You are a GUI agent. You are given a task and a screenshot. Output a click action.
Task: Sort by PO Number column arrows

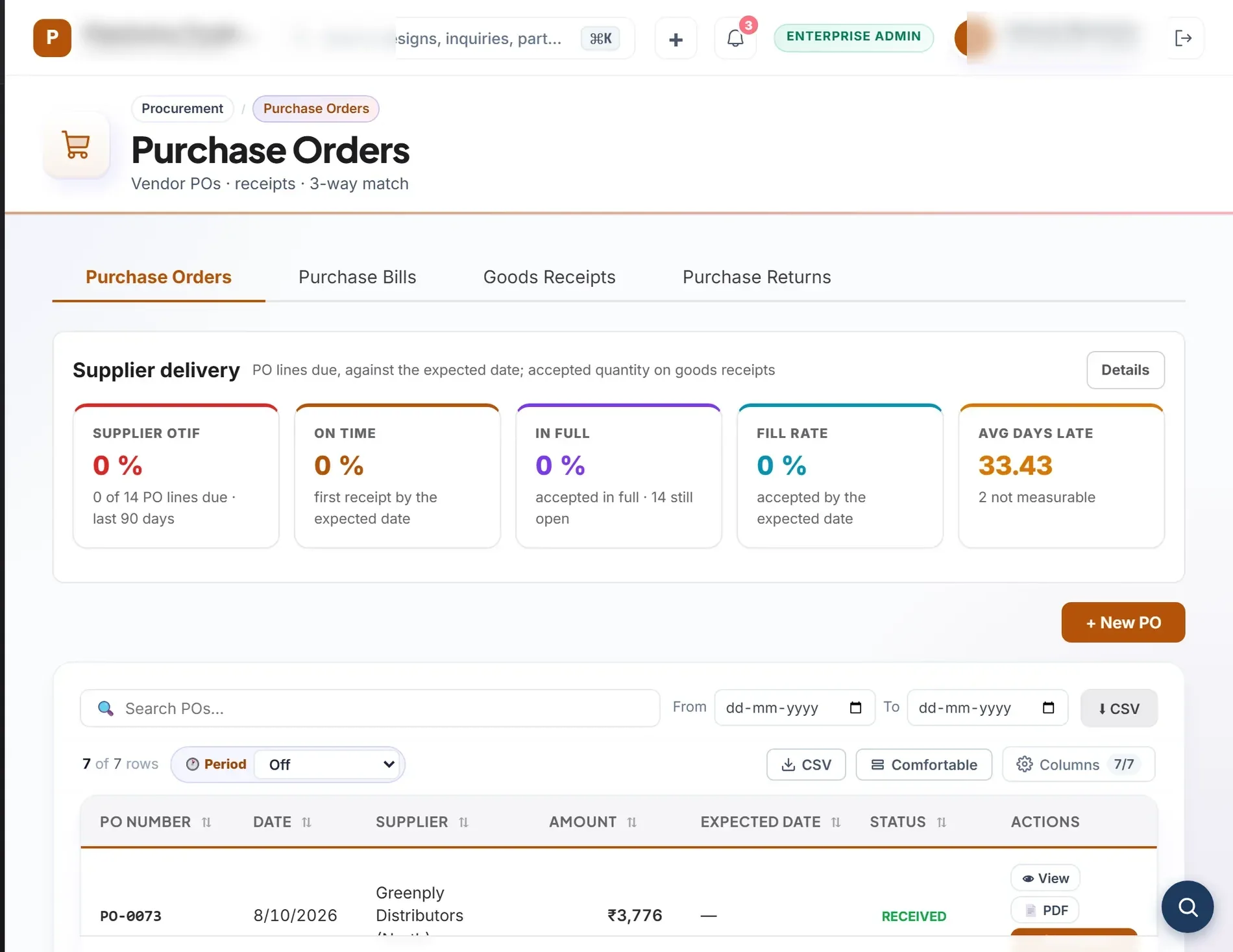click(x=206, y=822)
